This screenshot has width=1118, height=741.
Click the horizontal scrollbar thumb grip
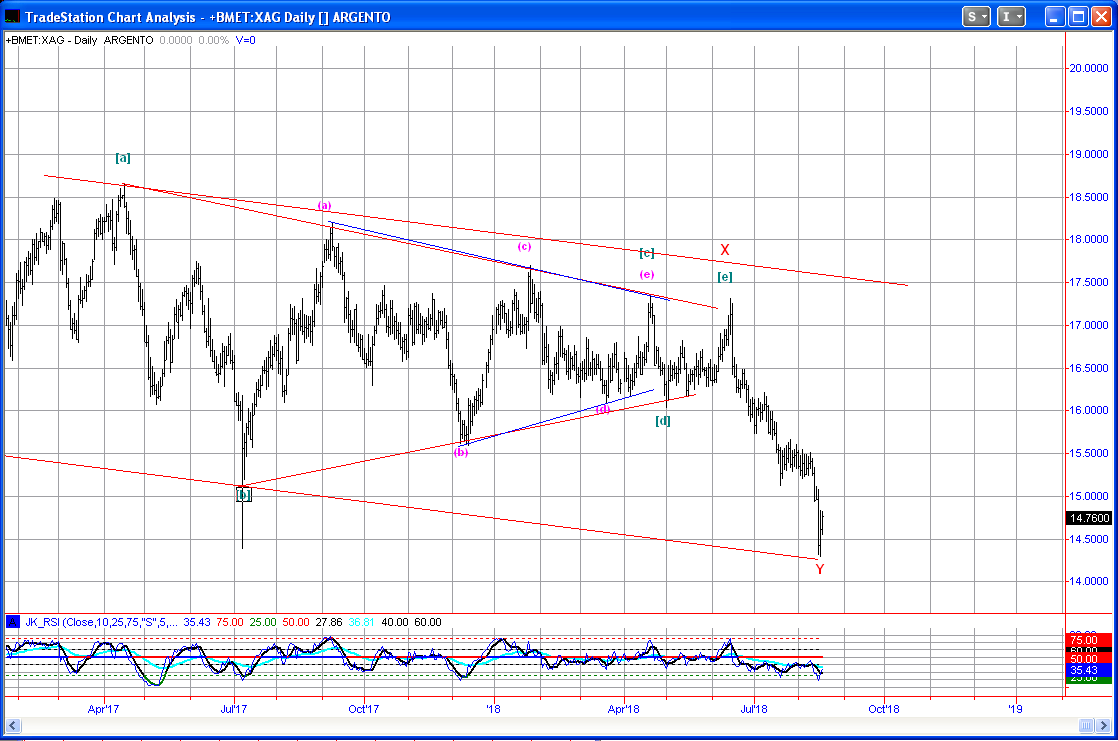tap(1086, 726)
